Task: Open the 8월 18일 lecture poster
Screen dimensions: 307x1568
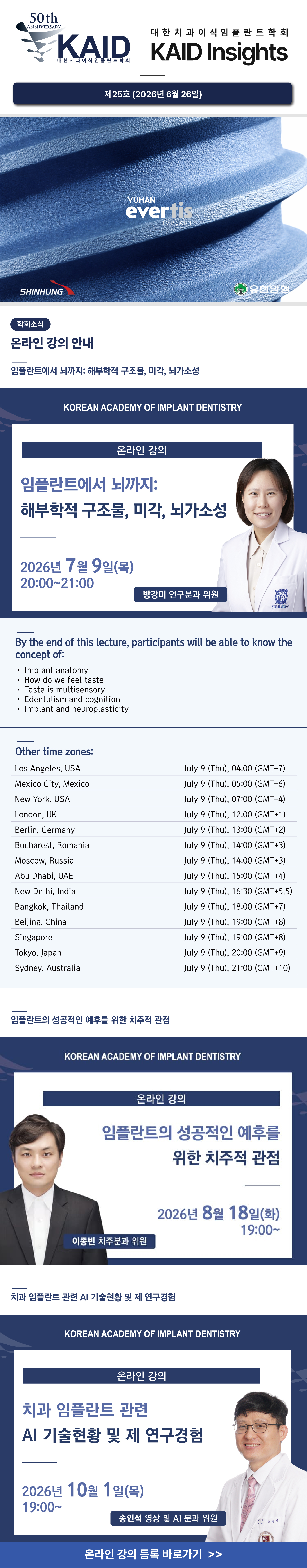Action: (153, 1151)
